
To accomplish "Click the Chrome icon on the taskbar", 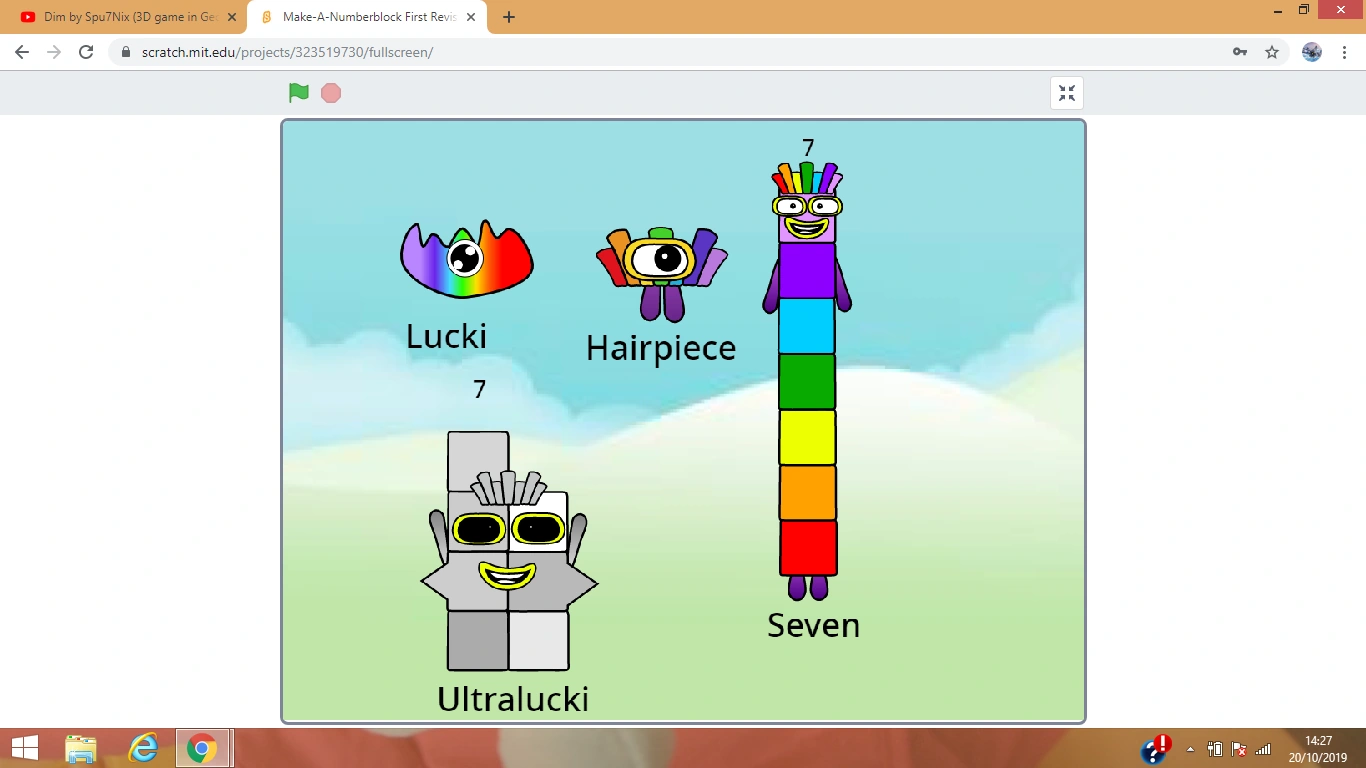I will [202, 747].
